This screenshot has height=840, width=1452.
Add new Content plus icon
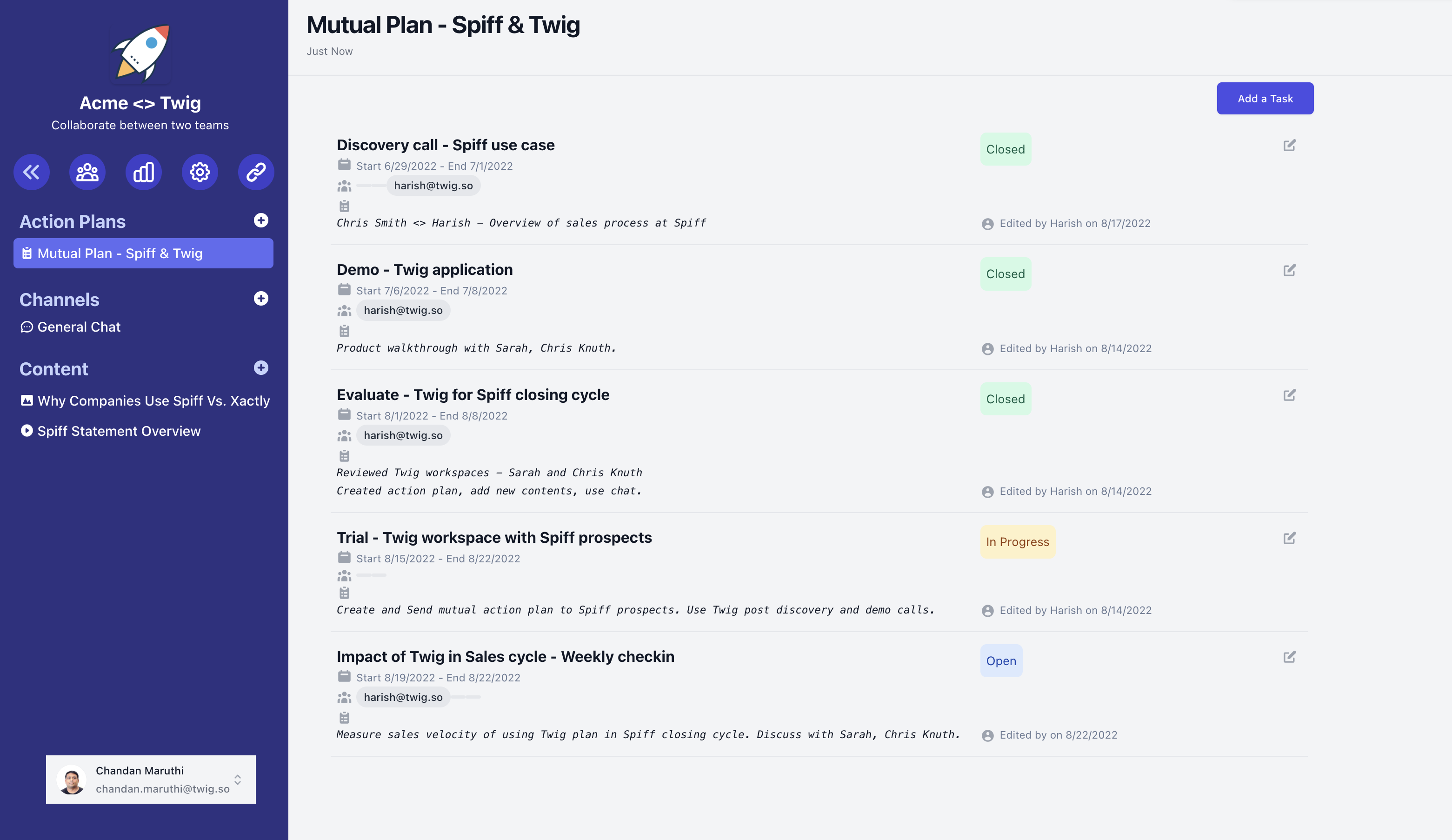[x=261, y=367]
